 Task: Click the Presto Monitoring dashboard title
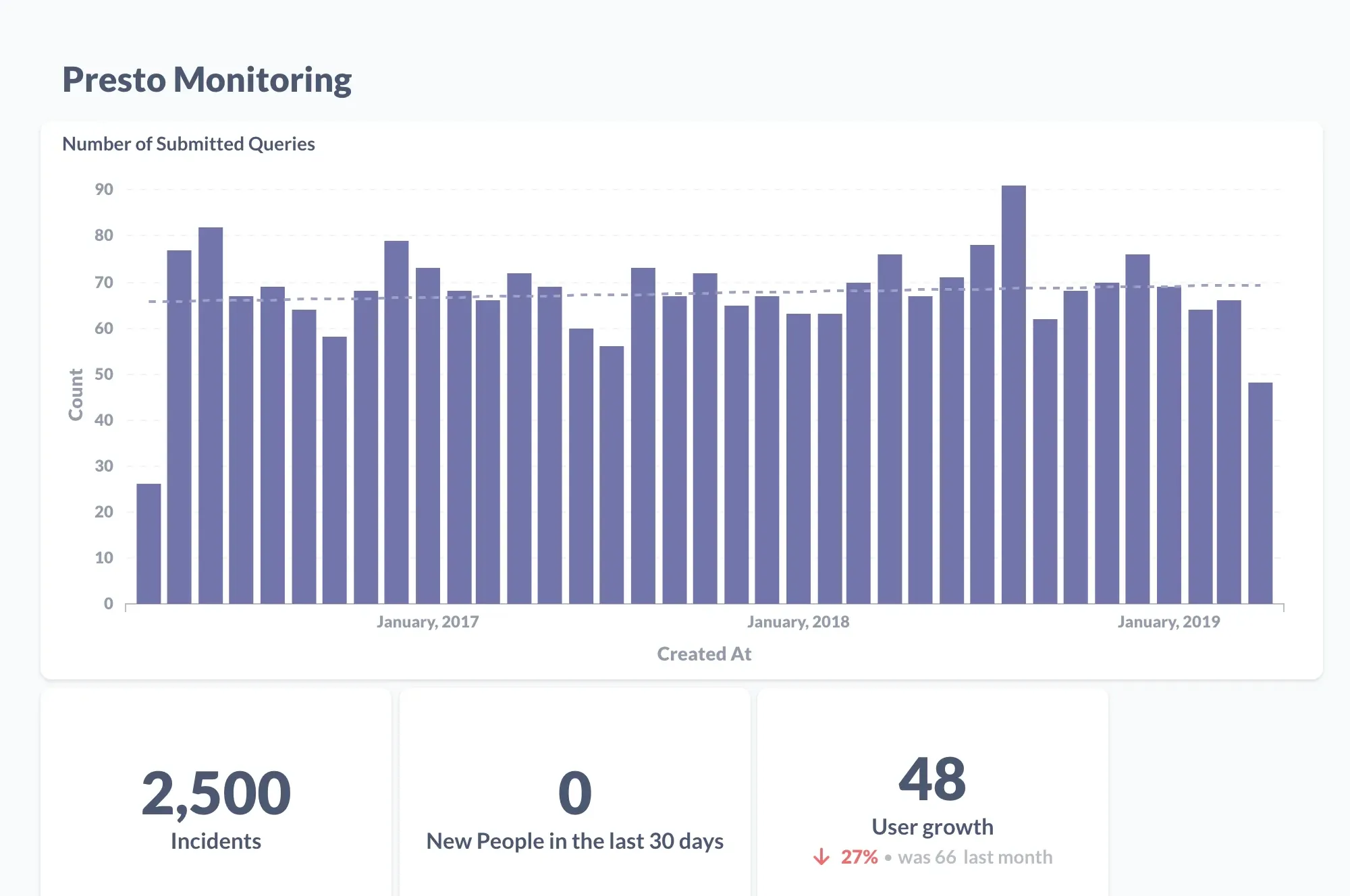pos(207,80)
